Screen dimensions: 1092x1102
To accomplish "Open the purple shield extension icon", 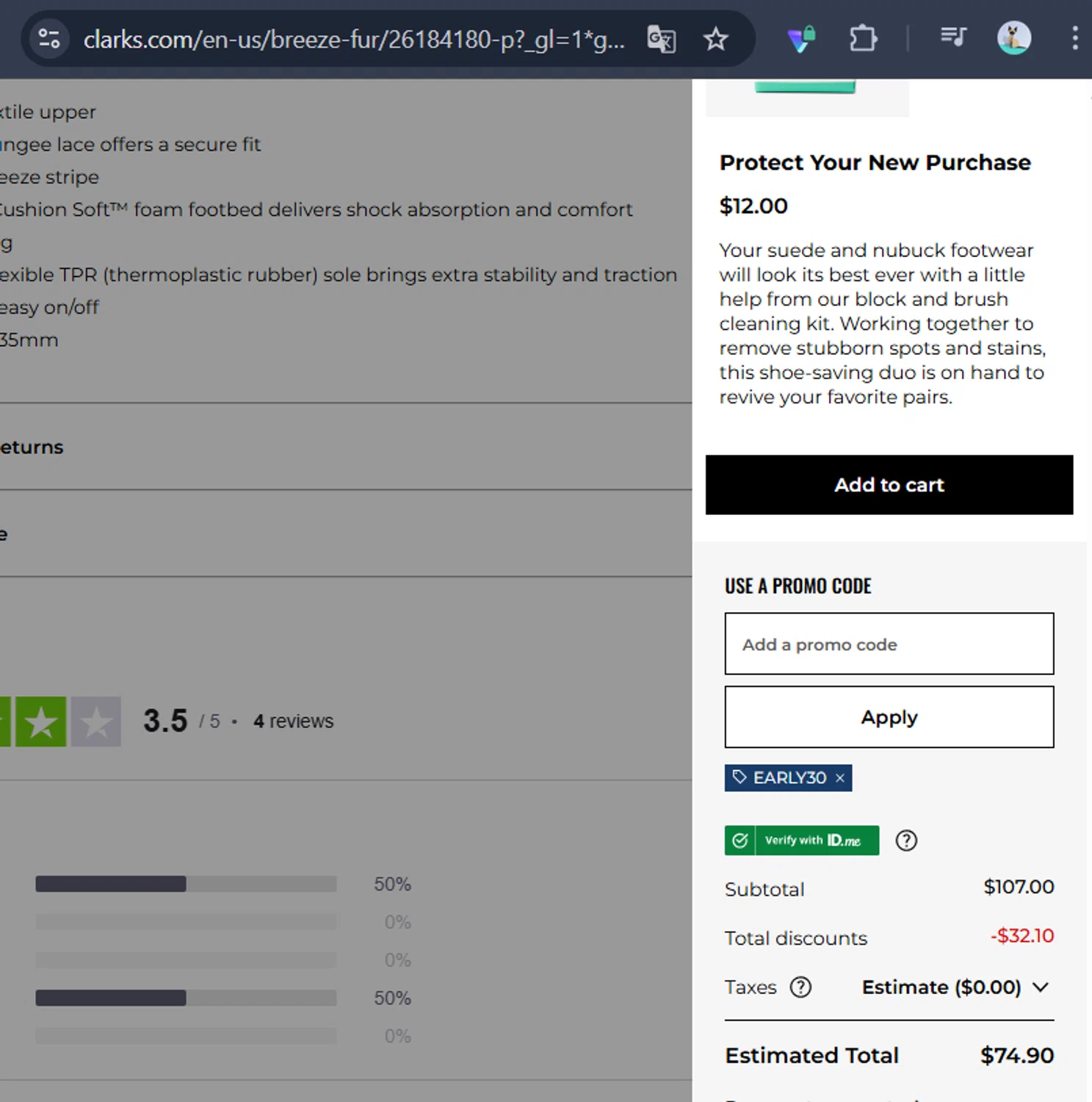I will tap(801, 39).
